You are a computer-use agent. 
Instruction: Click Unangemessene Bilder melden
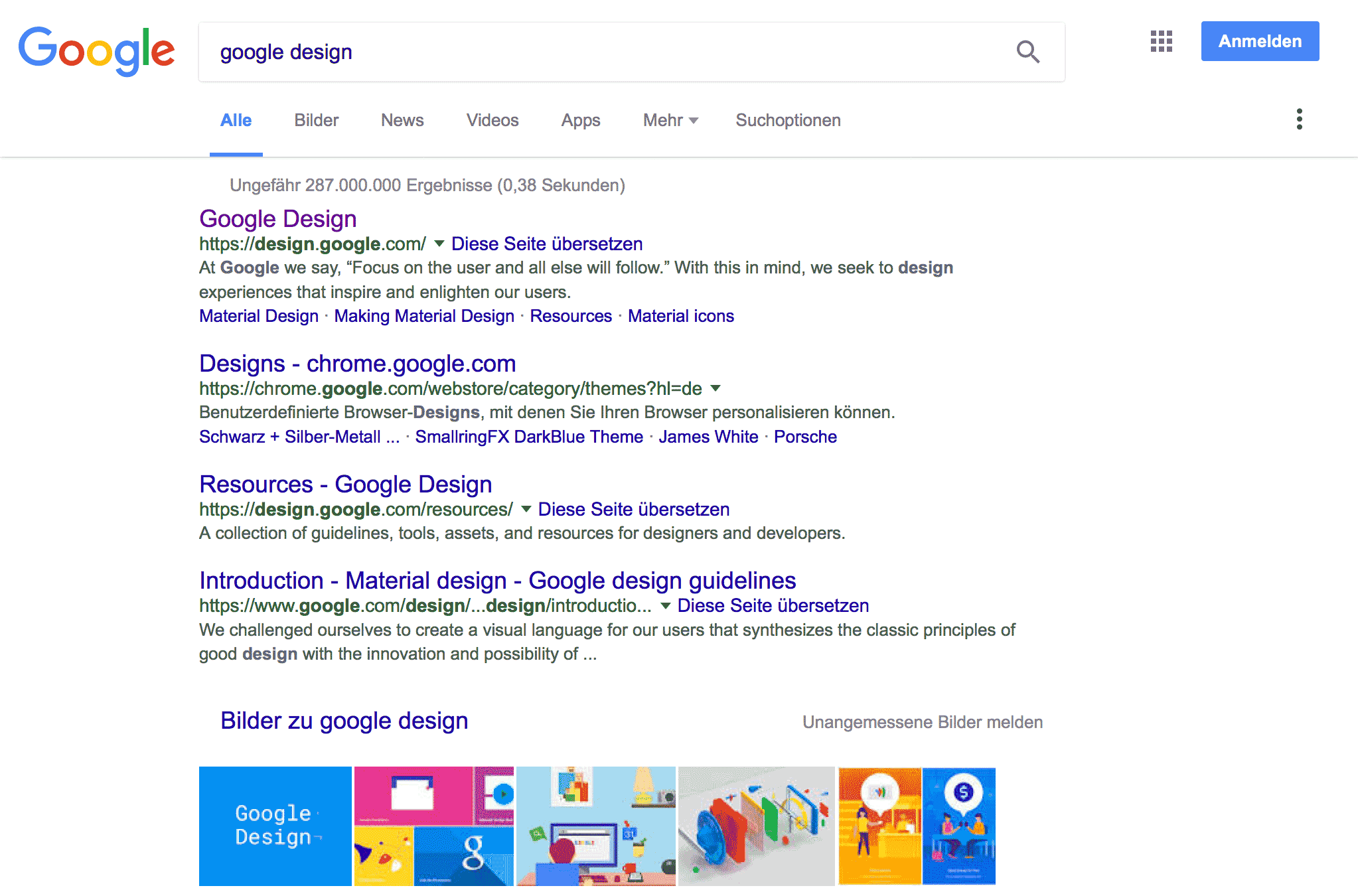[923, 722]
